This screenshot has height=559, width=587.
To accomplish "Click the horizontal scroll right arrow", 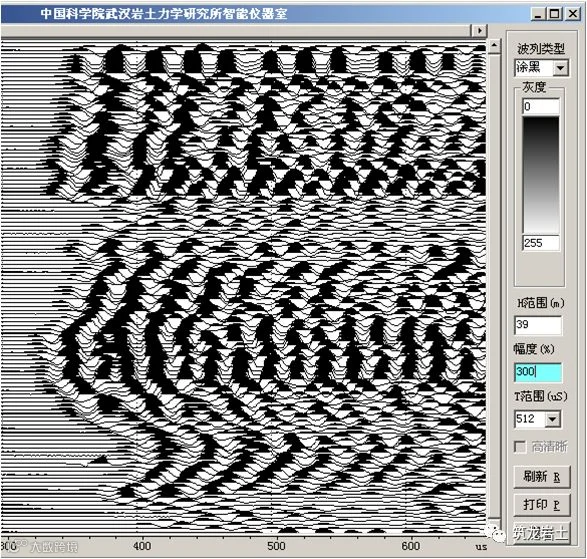I will click(x=480, y=30).
